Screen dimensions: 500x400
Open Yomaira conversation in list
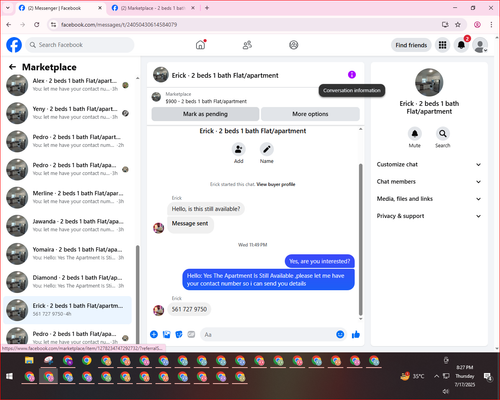pos(68,253)
